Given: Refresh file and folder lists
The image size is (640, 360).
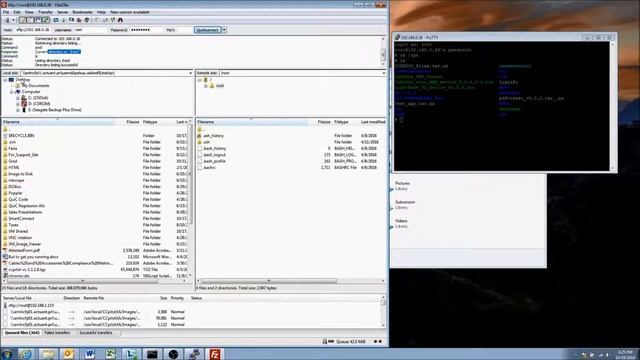Looking at the screenshot, I should 56,20.
